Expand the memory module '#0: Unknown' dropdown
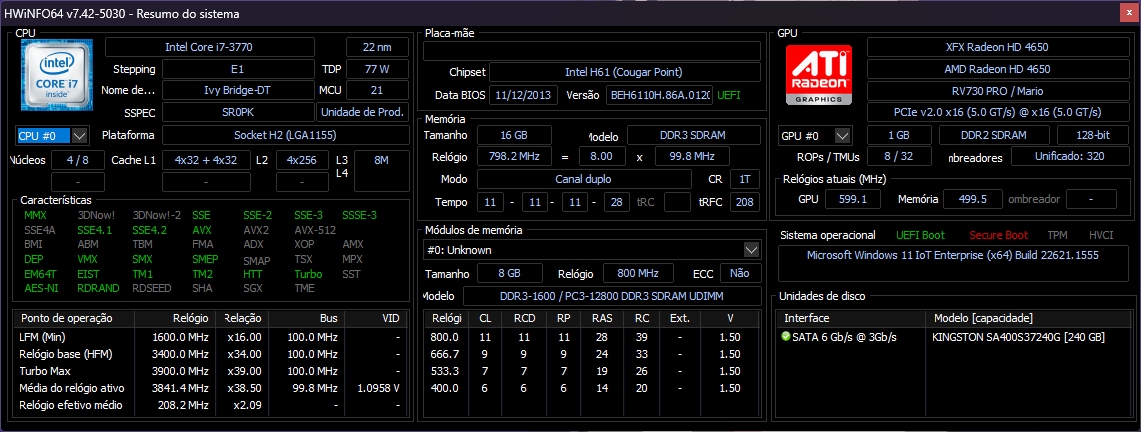 click(752, 249)
